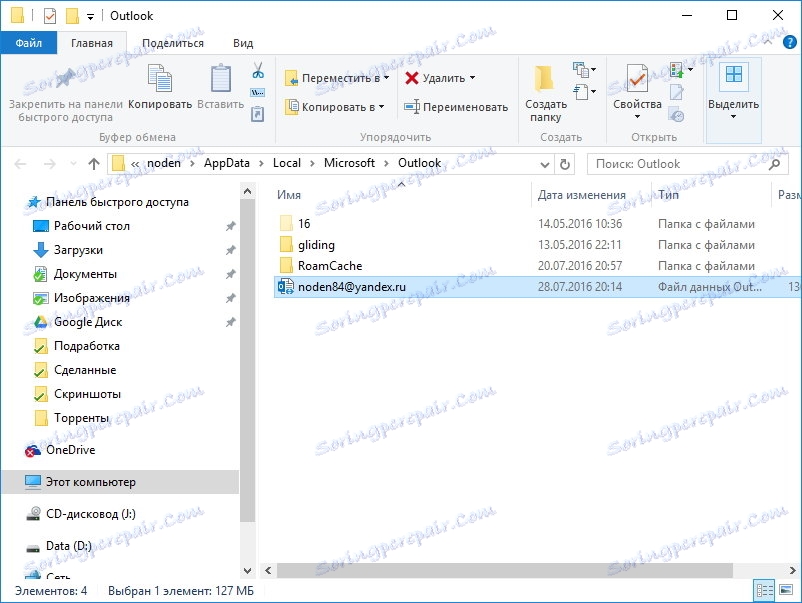Viewport: 802px width, 603px height.
Task: Click the Paste clipboard icon
Action: [x=221, y=78]
